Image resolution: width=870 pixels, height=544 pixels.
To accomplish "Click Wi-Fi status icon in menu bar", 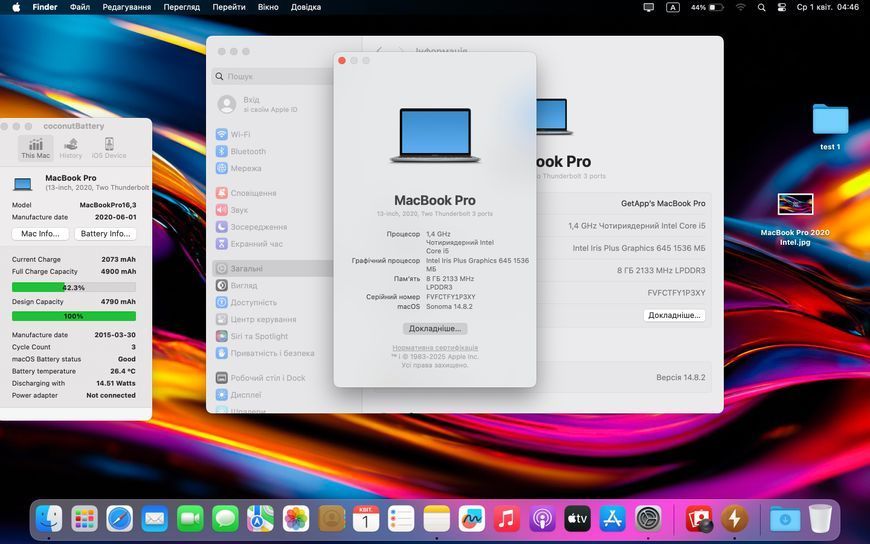I will point(741,7).
